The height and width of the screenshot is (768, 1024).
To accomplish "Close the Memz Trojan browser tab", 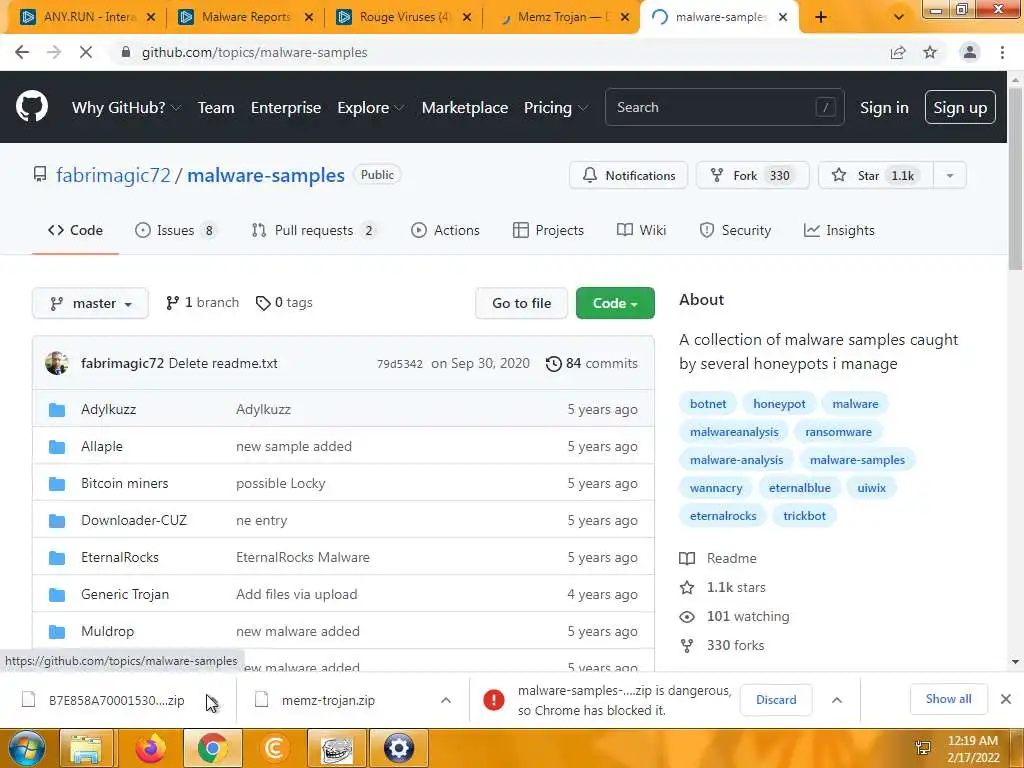I will (x=625, y=17).
